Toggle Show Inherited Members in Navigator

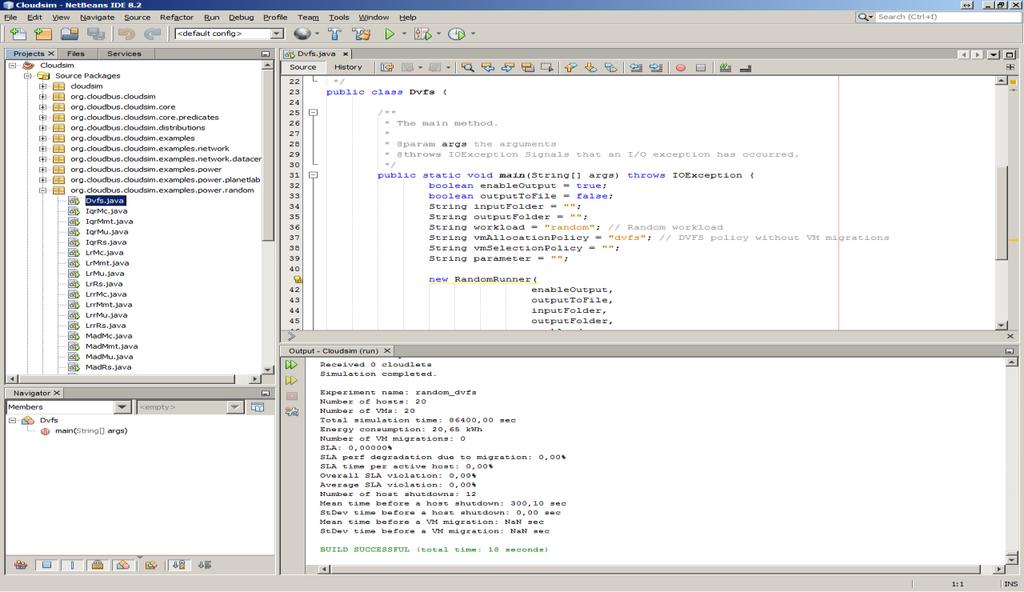pos(20,565)
